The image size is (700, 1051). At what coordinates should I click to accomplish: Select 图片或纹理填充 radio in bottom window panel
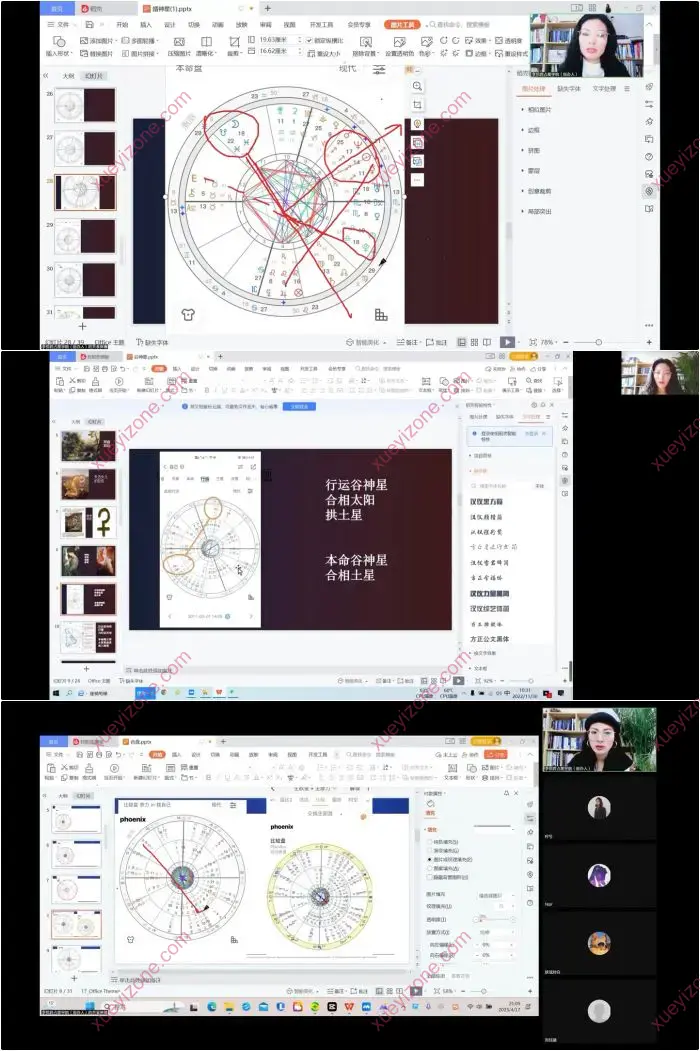click(x=430, y=859)
